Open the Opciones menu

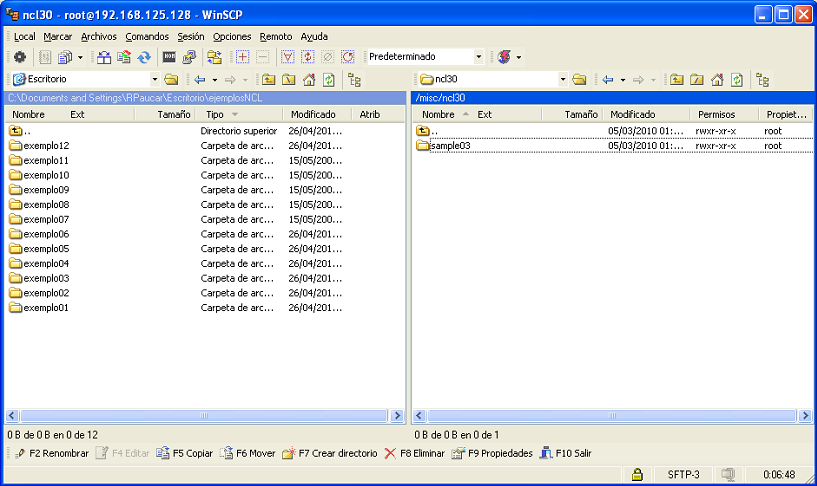pyautogui.click(x=232, y=36)
